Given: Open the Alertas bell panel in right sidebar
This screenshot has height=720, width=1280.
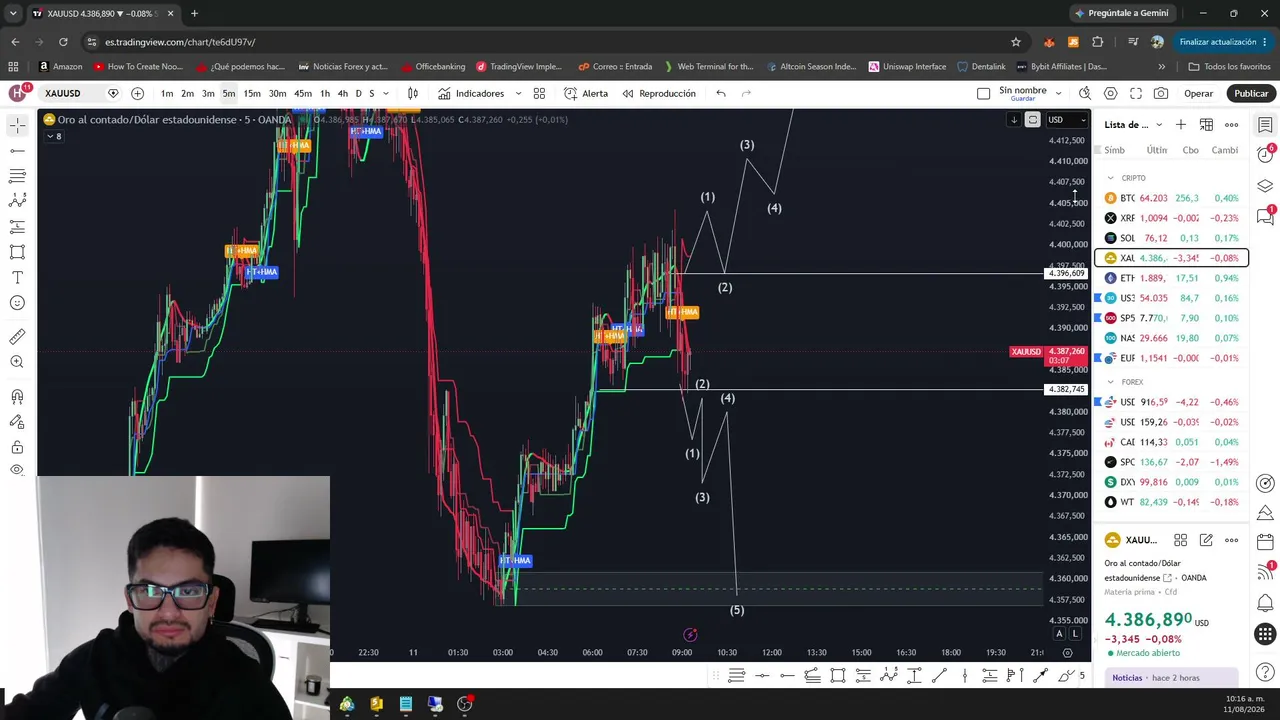Looking at the screenshot, I should (1265, 155).
